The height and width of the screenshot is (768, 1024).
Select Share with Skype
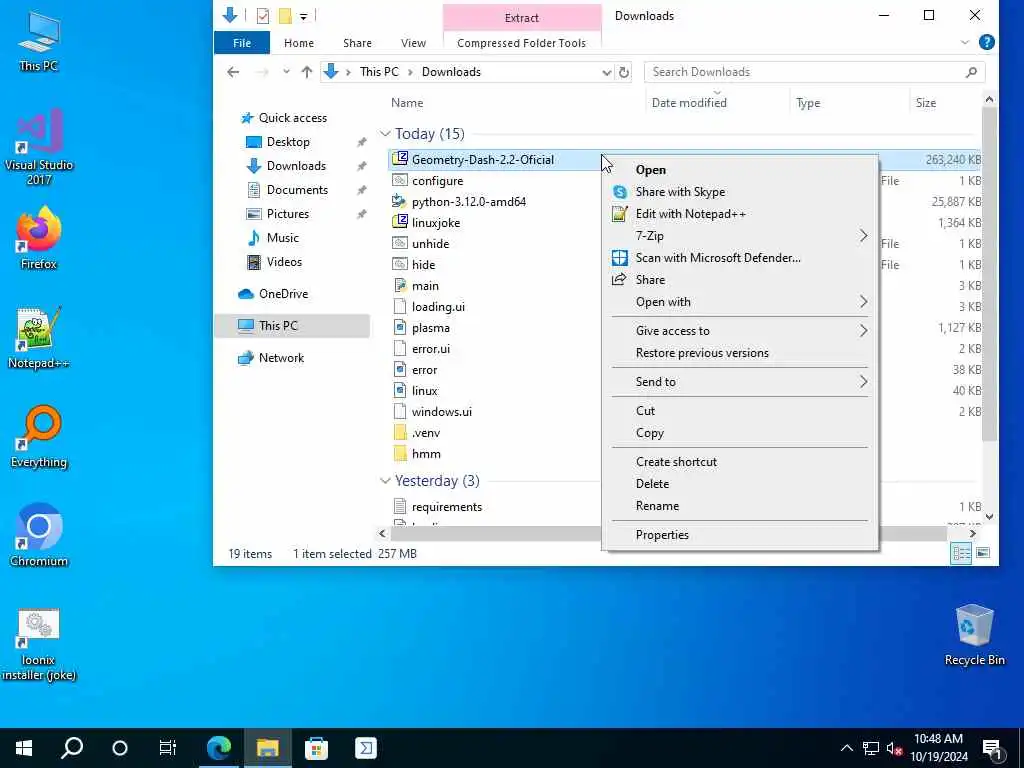tap(739, 192)
